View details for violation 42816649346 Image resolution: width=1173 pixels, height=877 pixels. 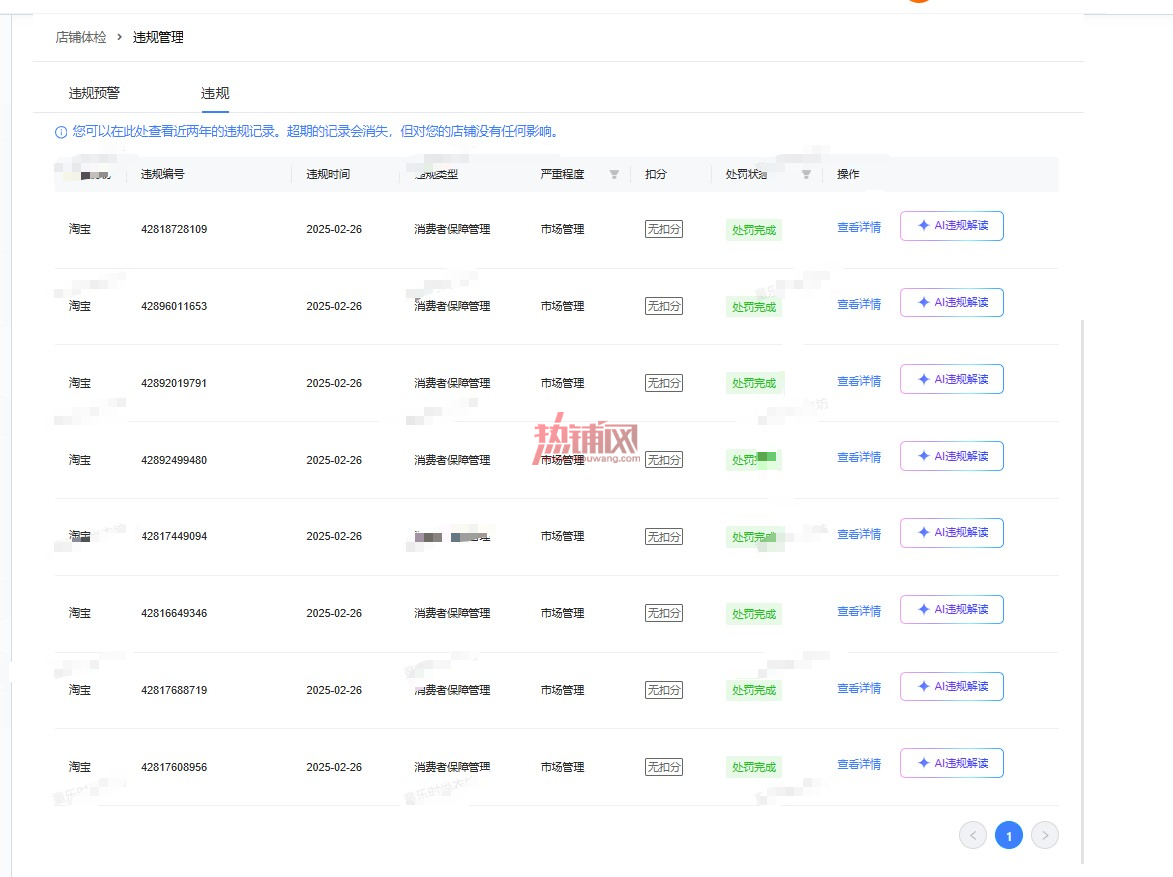(859, 611)
